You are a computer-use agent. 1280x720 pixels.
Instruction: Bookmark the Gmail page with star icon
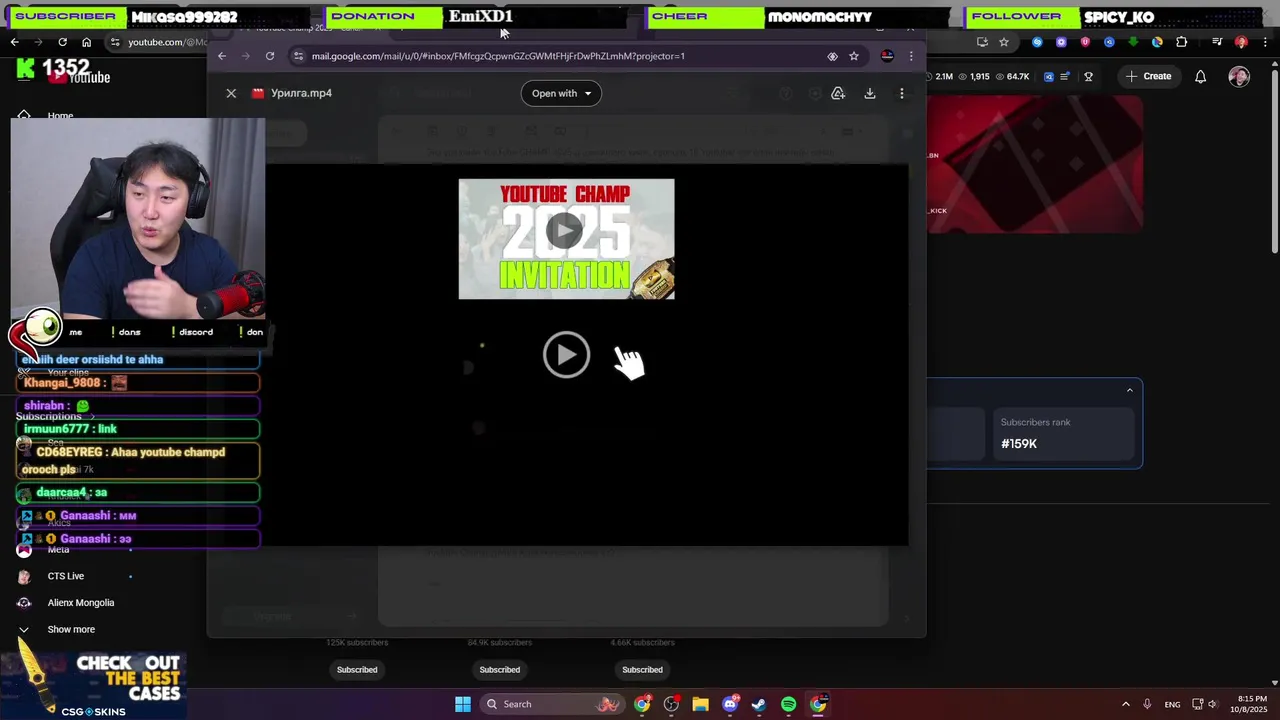point(854,56)
